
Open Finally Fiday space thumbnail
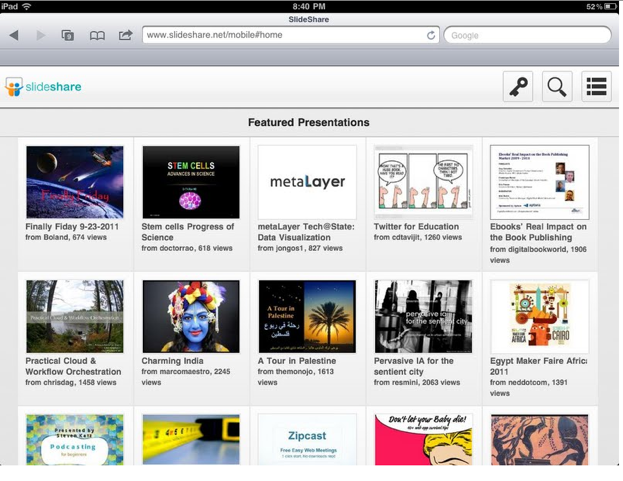click(75, 182)
